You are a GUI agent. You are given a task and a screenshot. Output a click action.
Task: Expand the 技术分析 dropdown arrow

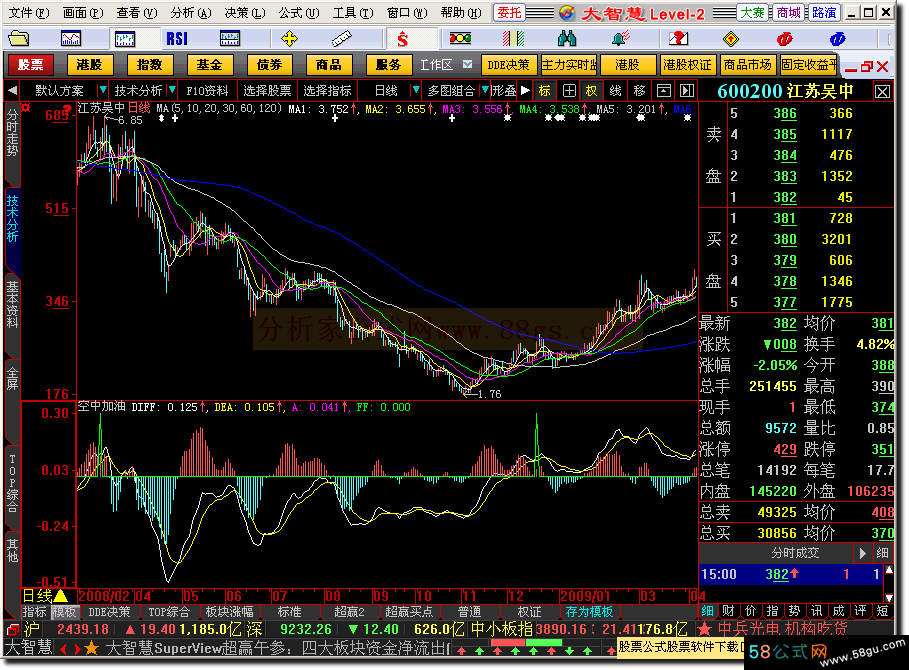point(172,90)
